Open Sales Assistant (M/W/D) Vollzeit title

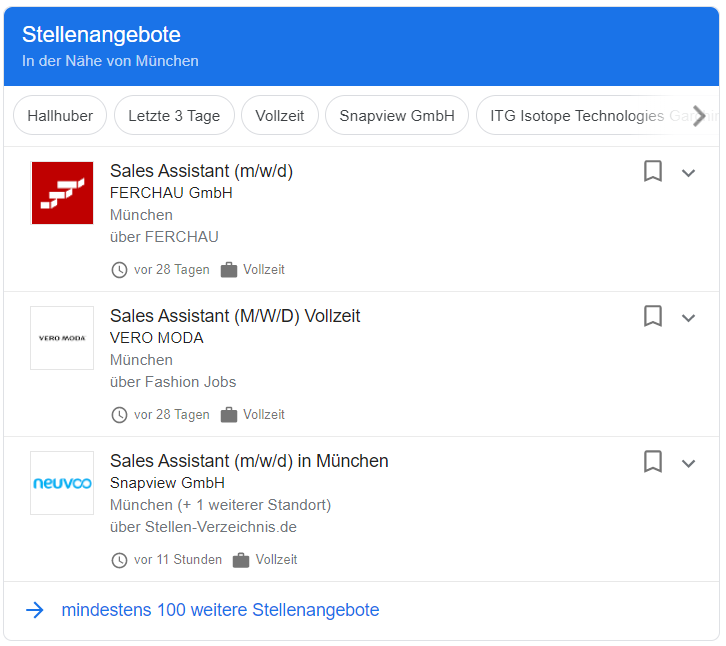pyautogui.click(x=235, y=316)
